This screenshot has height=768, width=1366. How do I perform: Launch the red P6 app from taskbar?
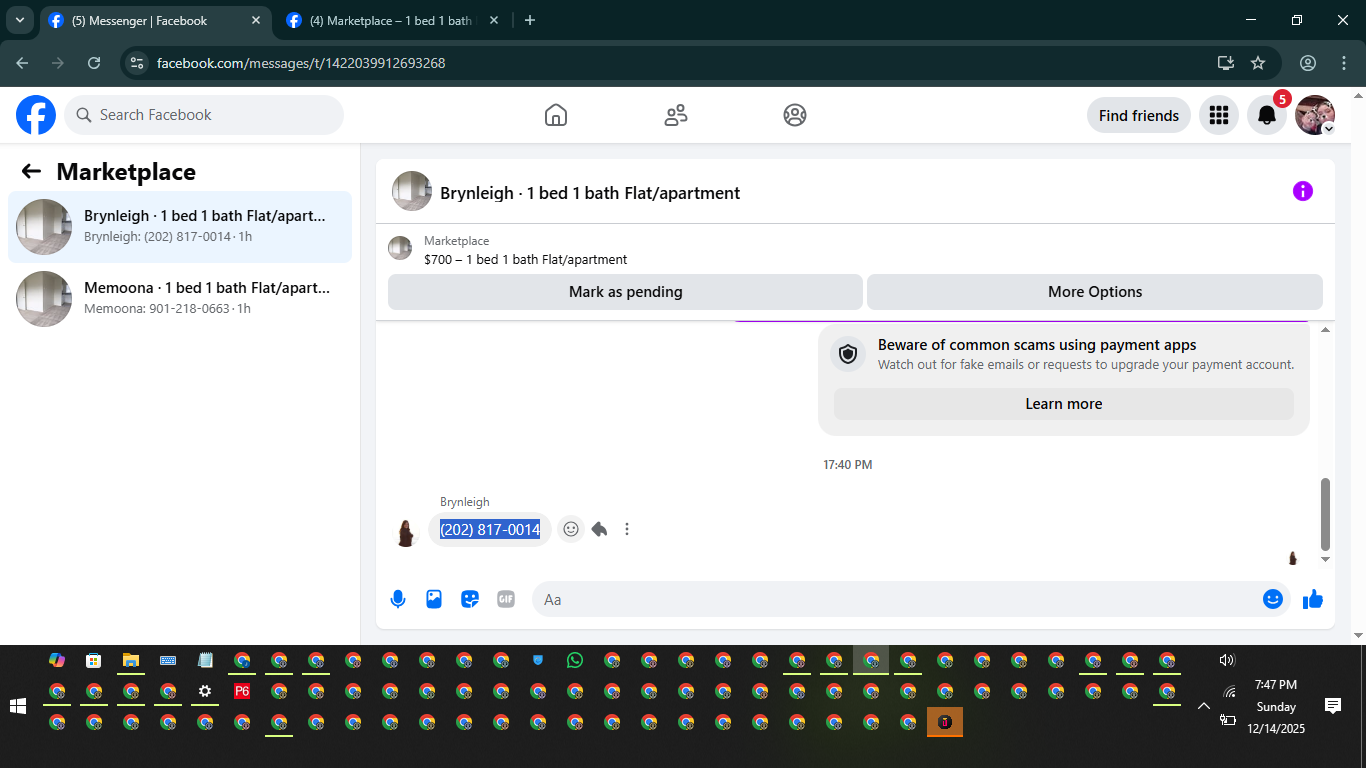[x=241, y=691]
